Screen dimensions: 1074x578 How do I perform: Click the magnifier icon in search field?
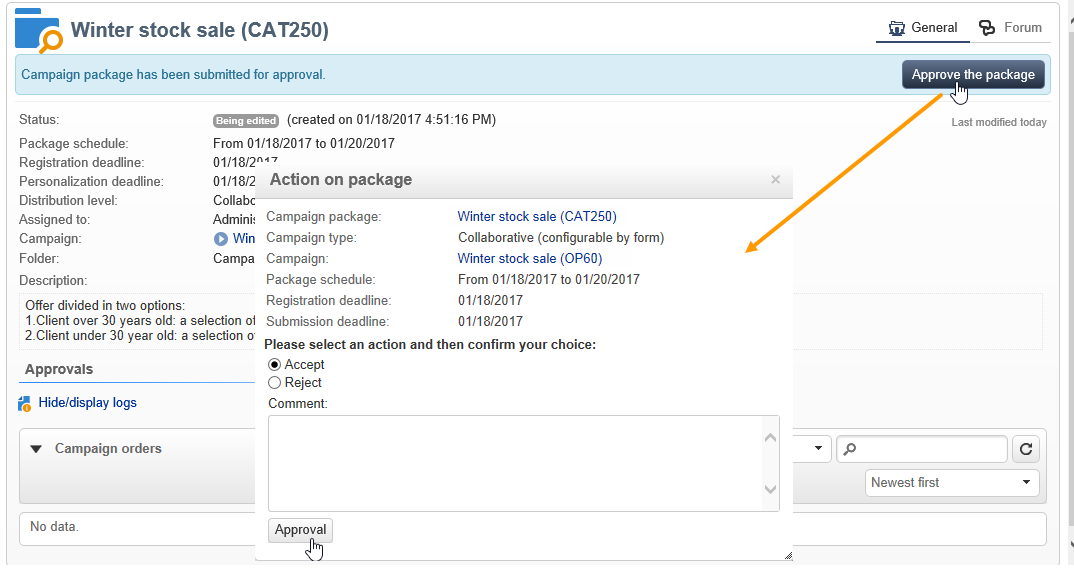tap(850, 449)
